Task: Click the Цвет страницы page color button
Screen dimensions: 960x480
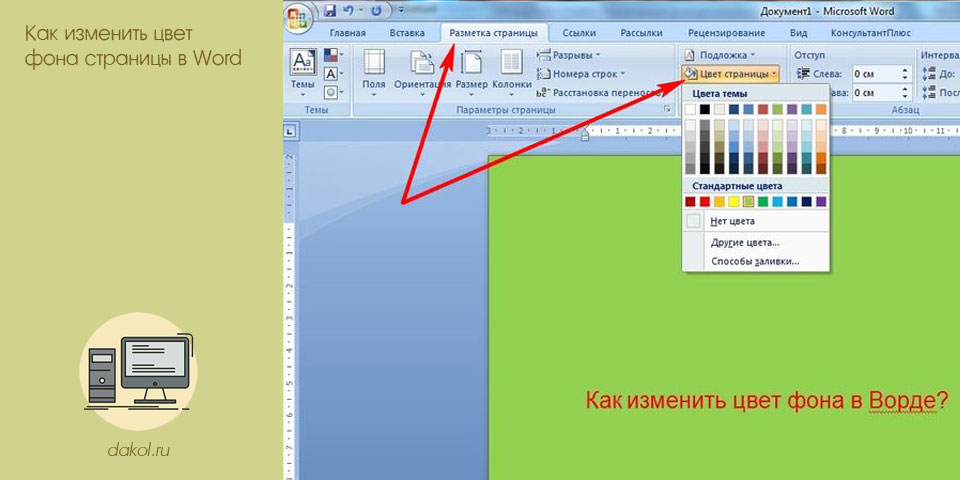Action: 730,74
